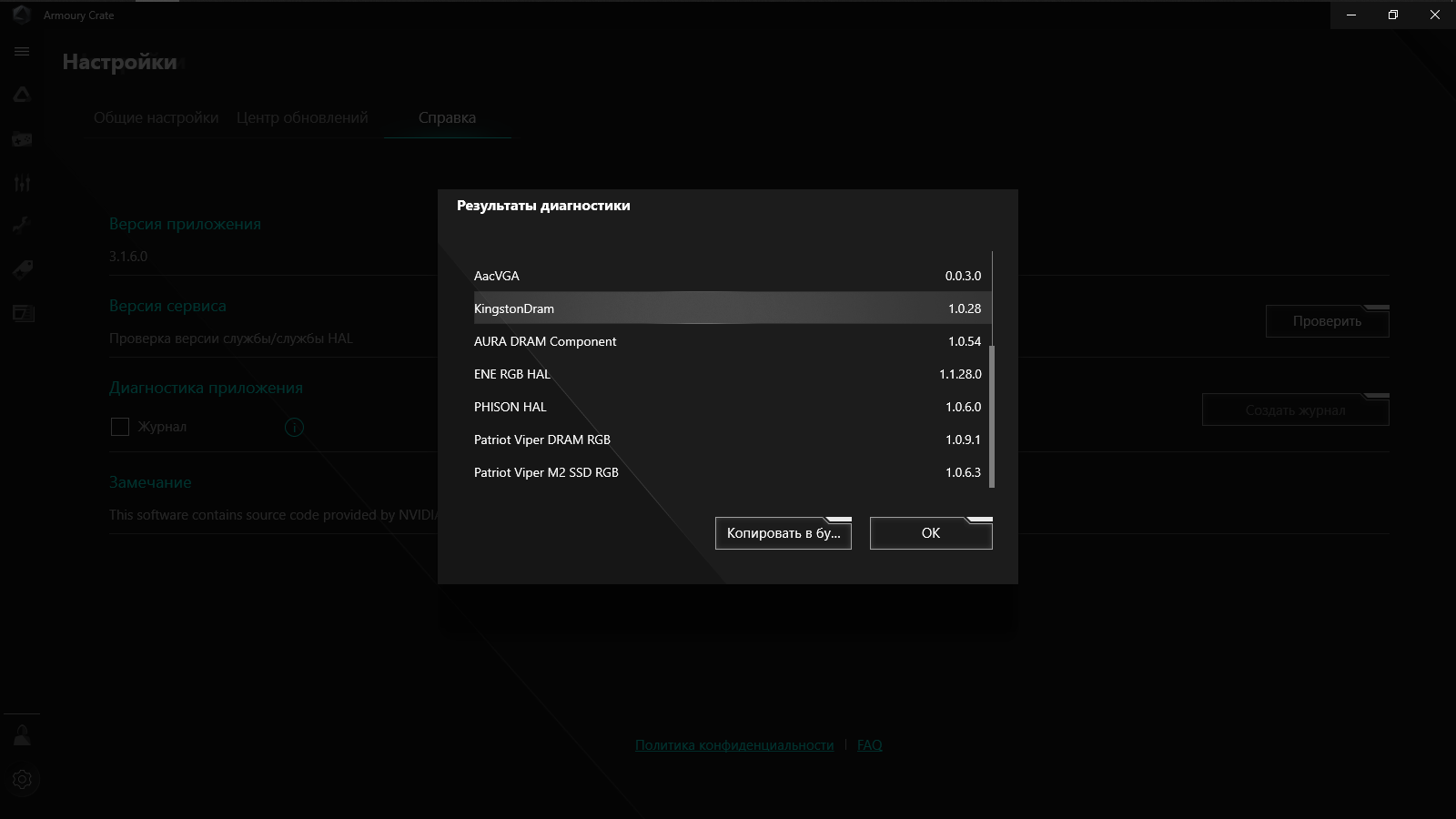Minimize the Armoury Crate window

pos(1351,15)
